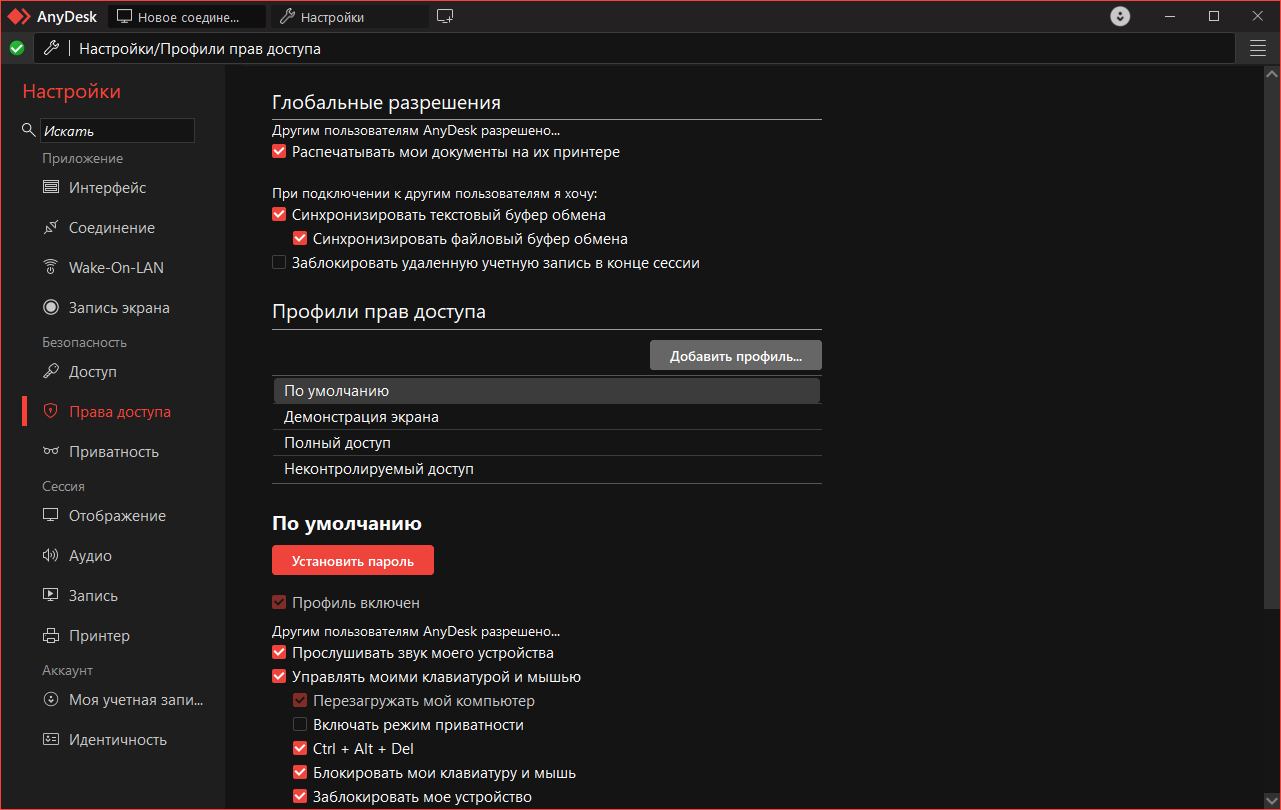Click the hamburger menu icon top right

pyautogui.click(x=1258, y=48)
